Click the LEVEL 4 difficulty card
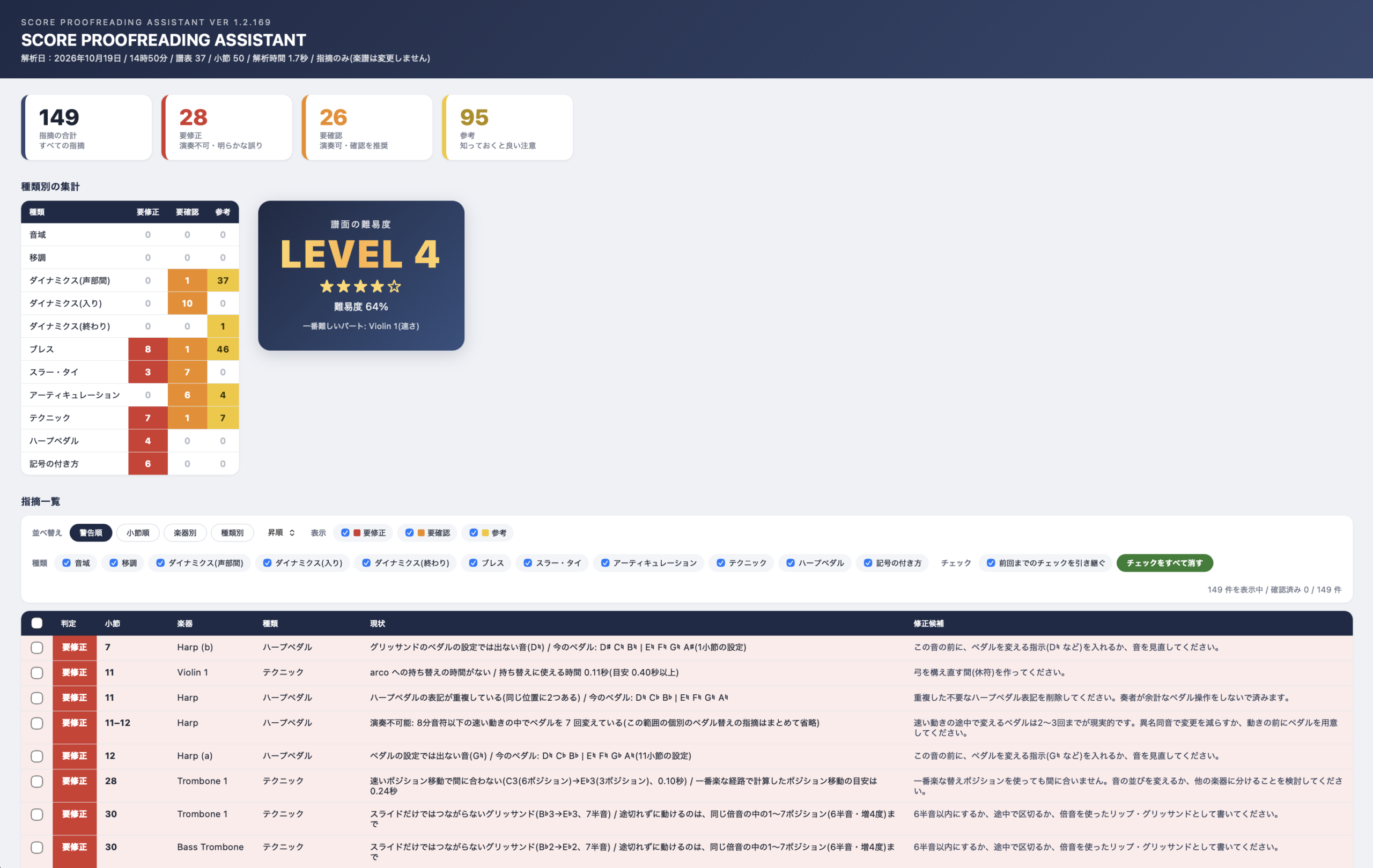The height and width of the screenshot is (868, 1373). 361,275
